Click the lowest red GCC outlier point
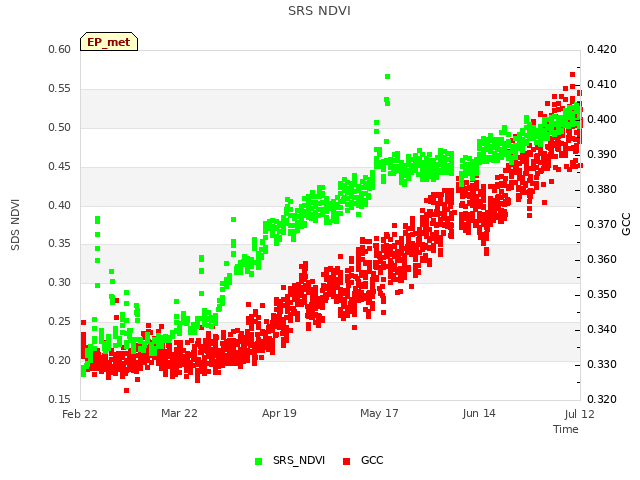The height and width of the screenshot is (480, 640). pos(127,391)
